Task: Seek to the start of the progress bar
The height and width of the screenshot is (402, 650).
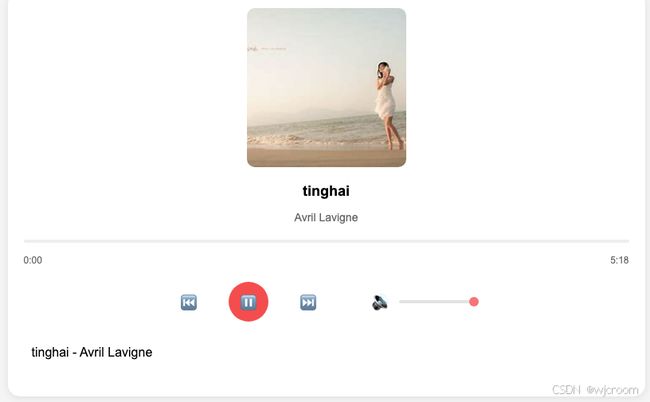Action: pos(25,241)
